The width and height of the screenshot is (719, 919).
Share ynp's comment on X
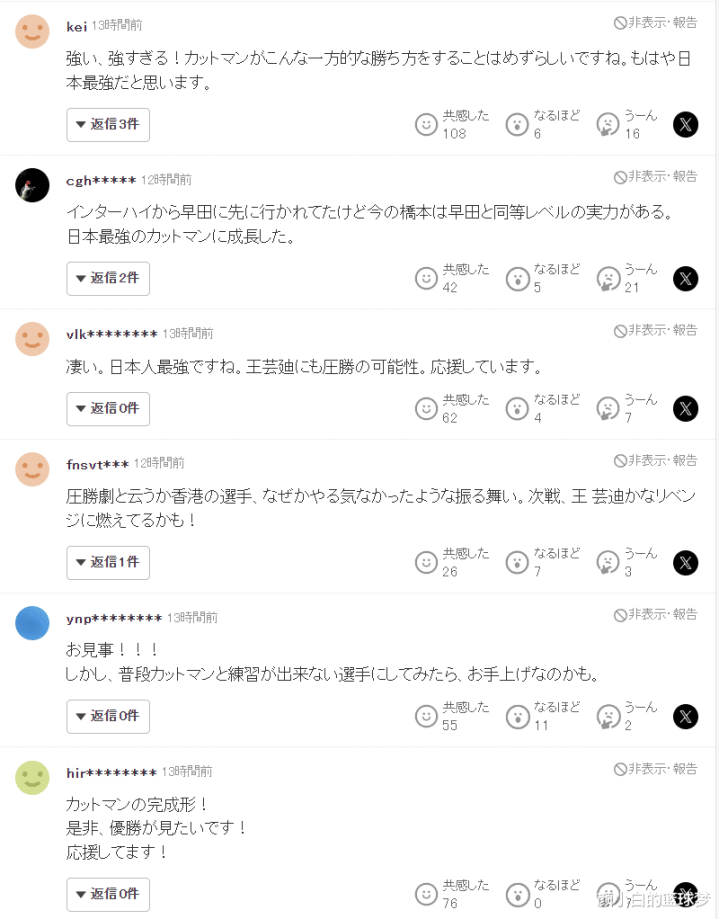click(685, 716)
